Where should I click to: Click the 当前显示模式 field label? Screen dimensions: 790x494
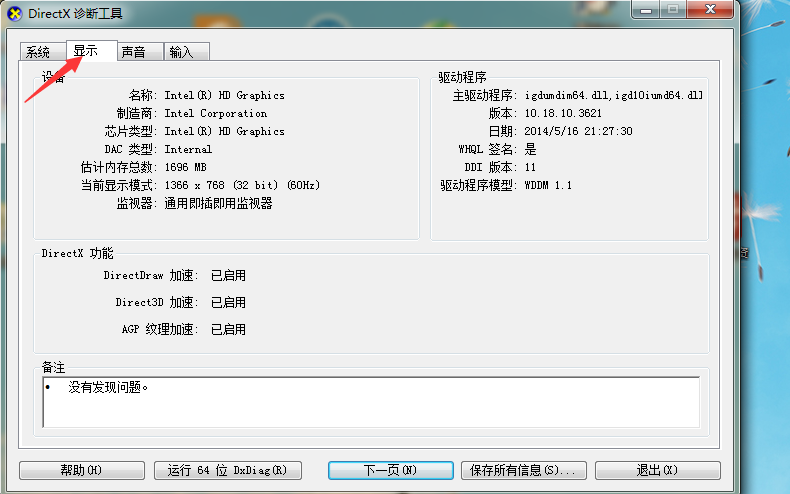pyautogui.click(x=119, y=186)
